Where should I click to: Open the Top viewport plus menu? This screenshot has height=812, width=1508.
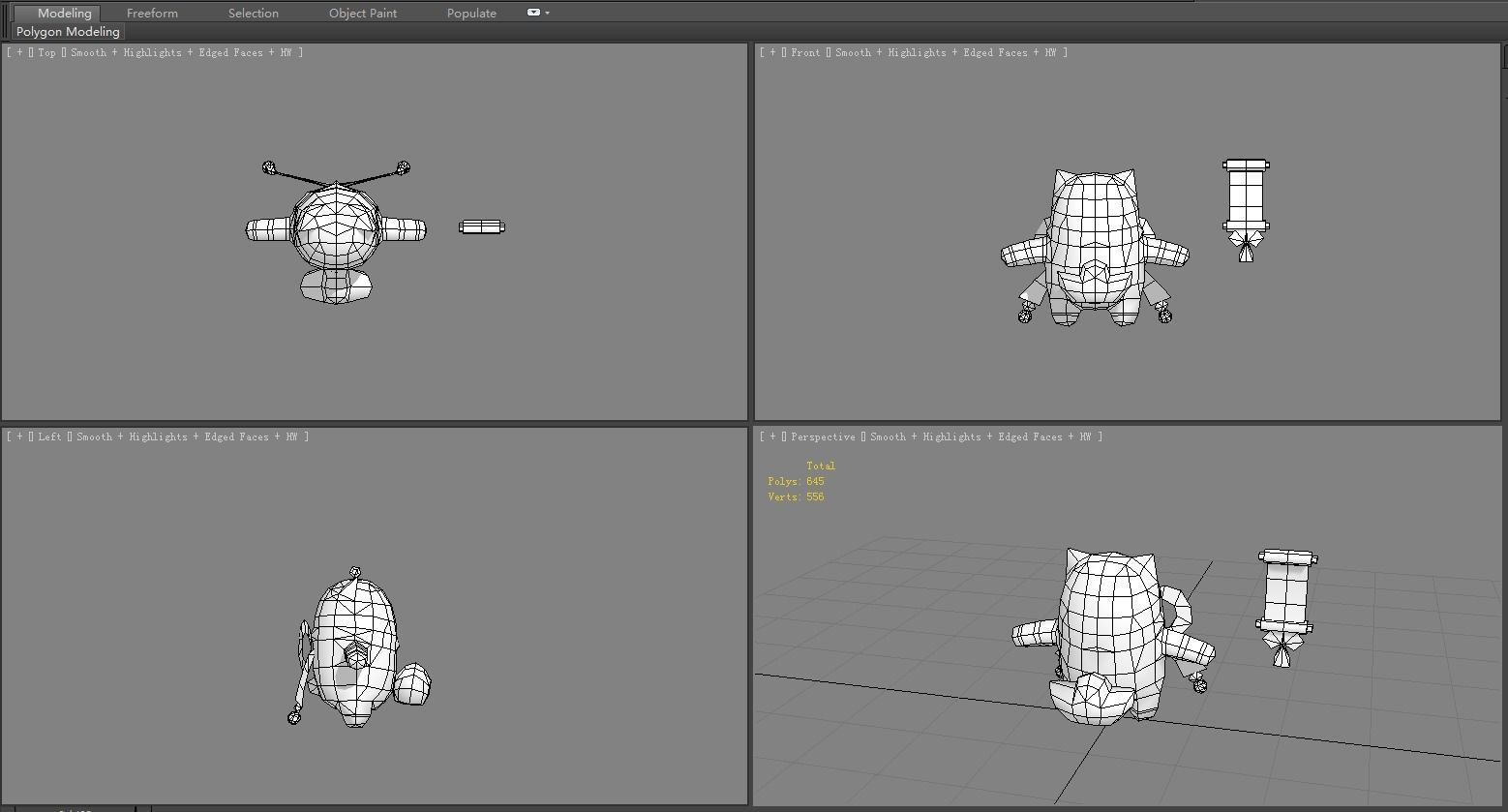tap(19, 52)
